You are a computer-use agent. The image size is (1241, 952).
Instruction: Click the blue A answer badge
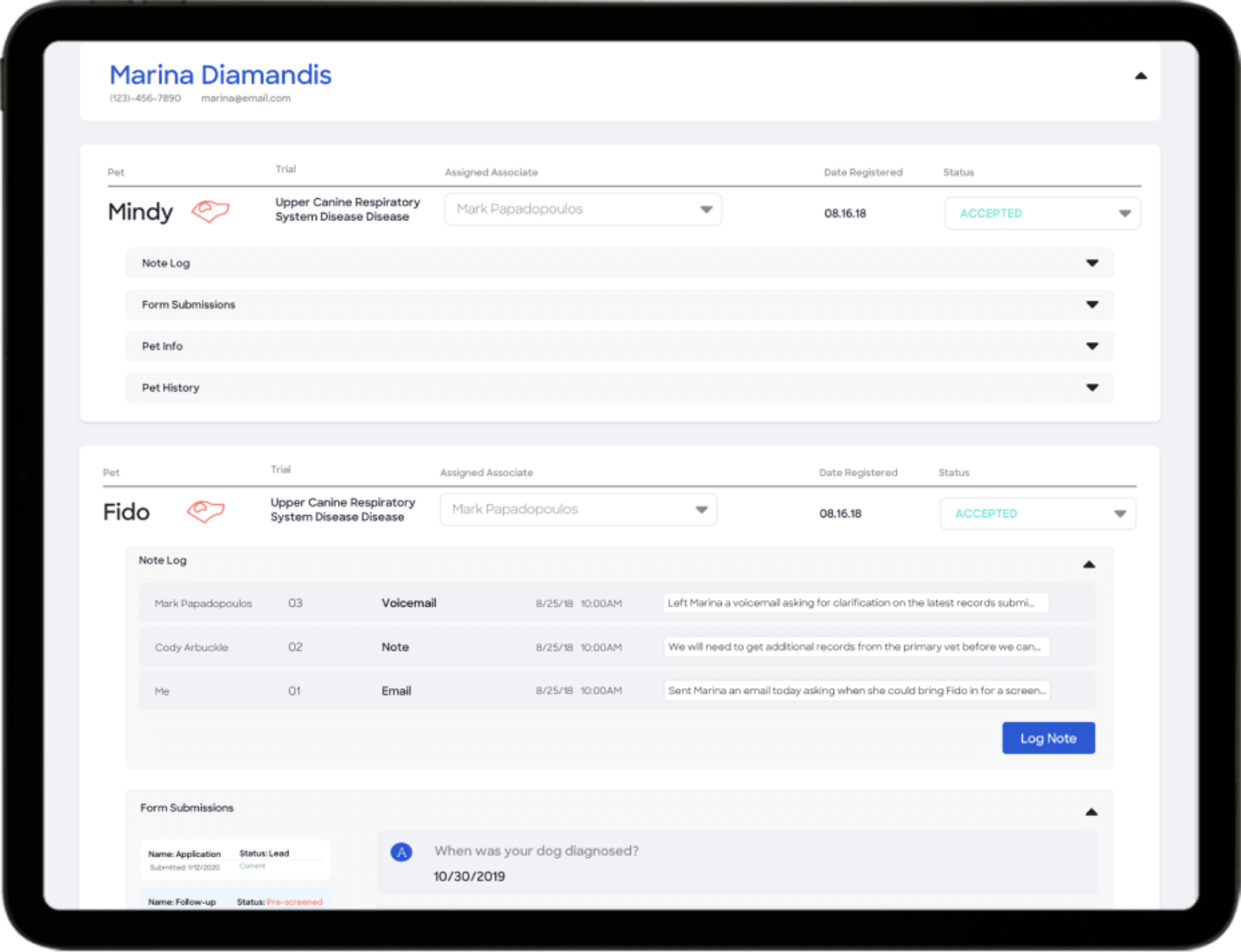pos(401,852)
